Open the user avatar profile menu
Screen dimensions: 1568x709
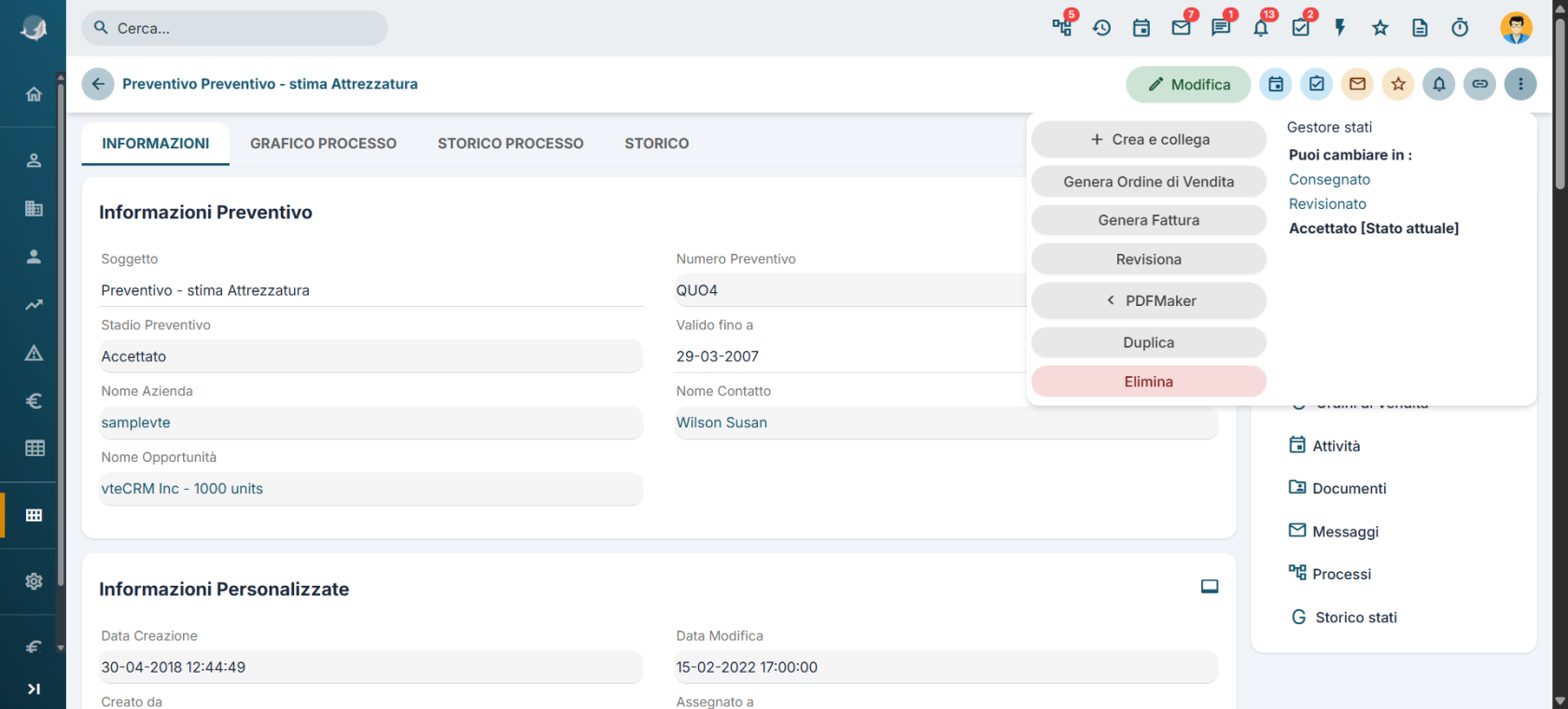[1517, 28]
